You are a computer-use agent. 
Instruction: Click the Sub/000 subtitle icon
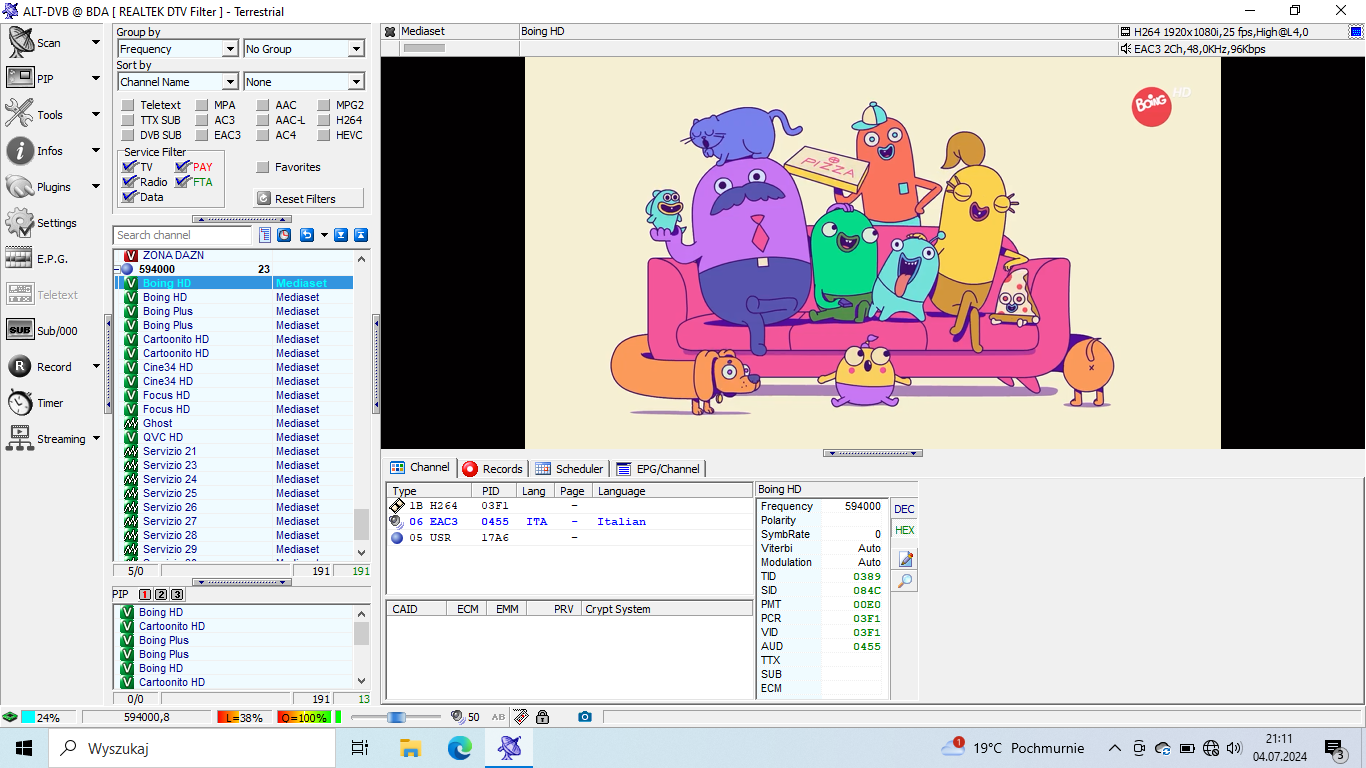(x=20, y=331)
